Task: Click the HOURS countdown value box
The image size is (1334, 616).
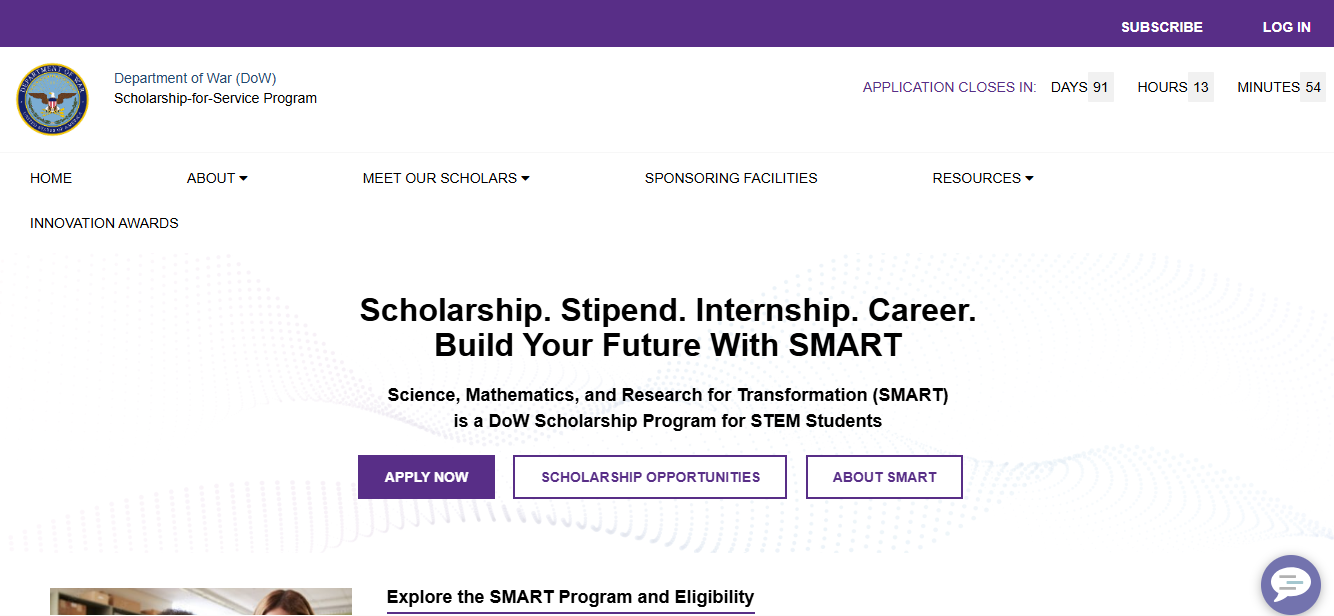Action: (x=1201, y=87)
